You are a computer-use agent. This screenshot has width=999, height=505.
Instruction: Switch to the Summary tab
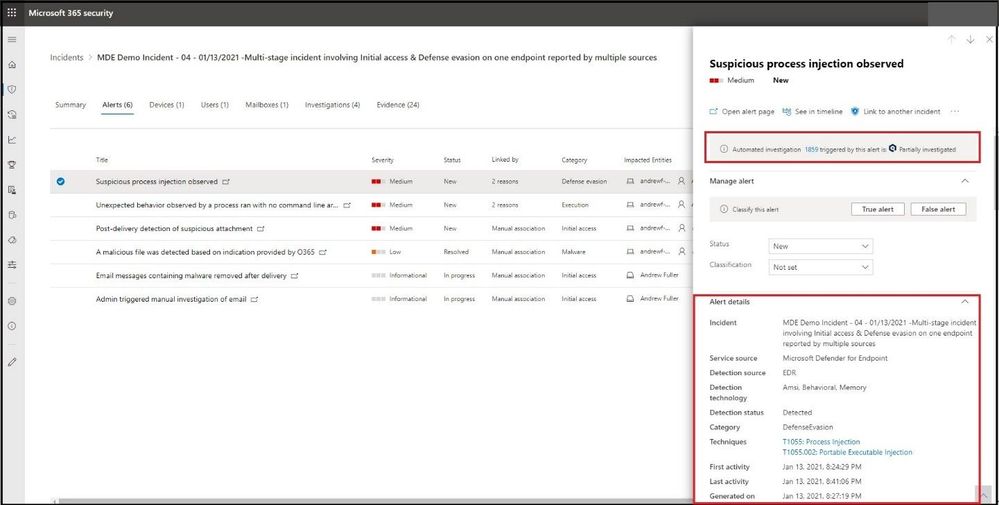click(x=71, y=105)
